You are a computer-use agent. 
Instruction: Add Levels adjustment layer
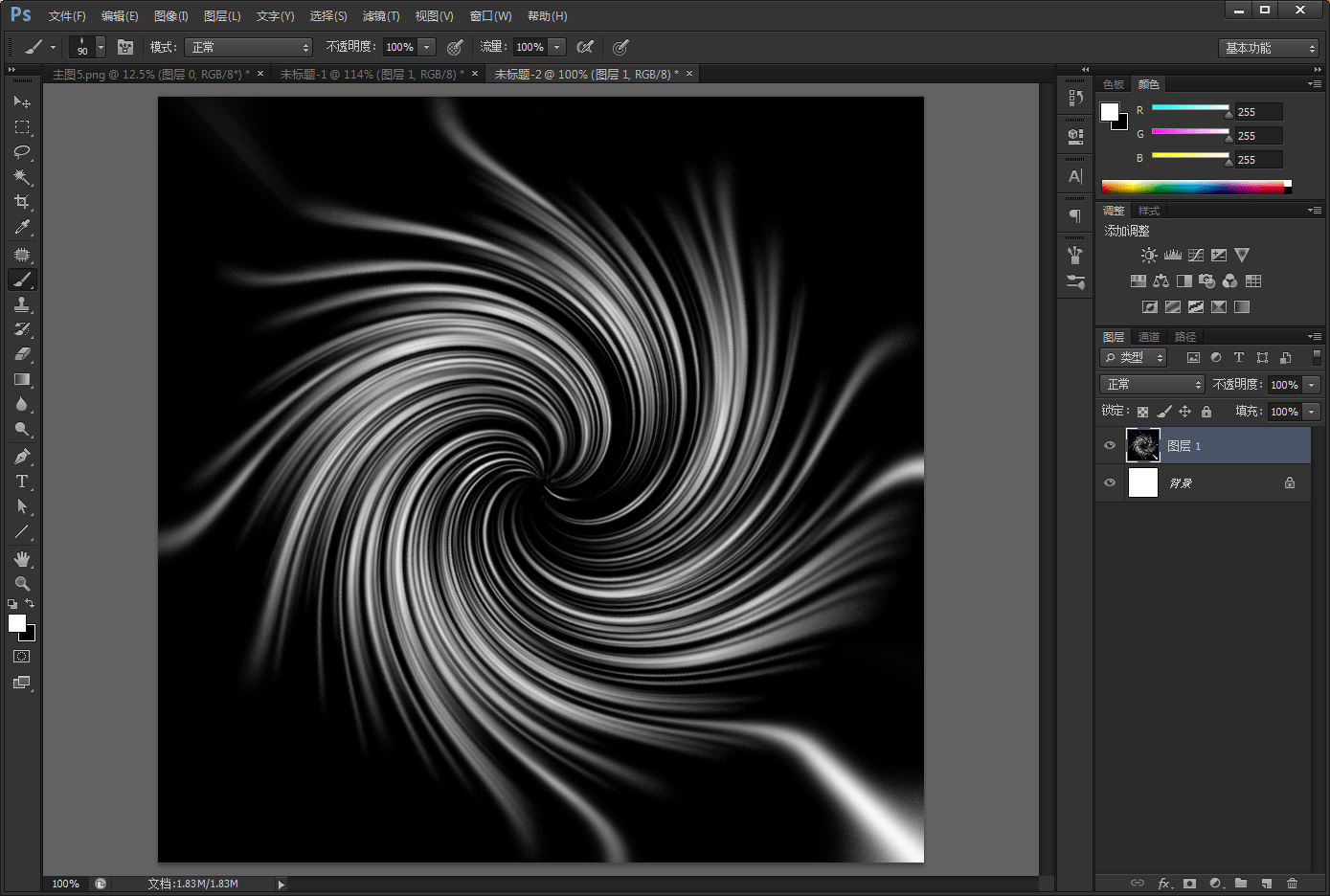pos(1173,256)
